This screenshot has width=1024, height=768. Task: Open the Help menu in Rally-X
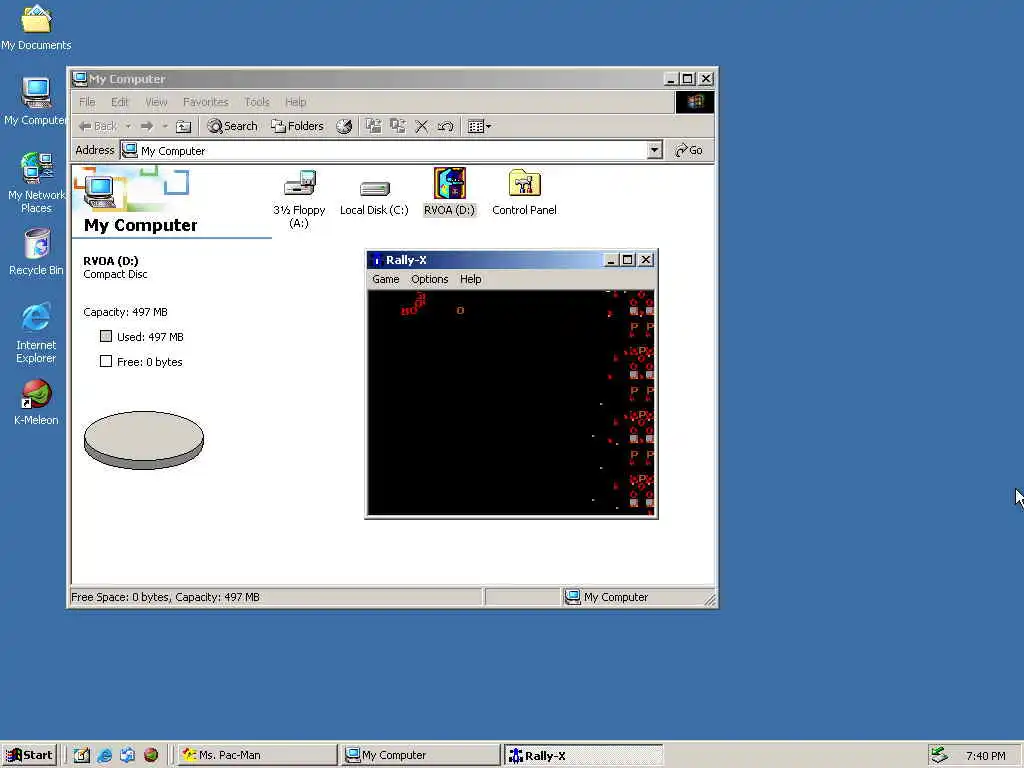[470, 279]
